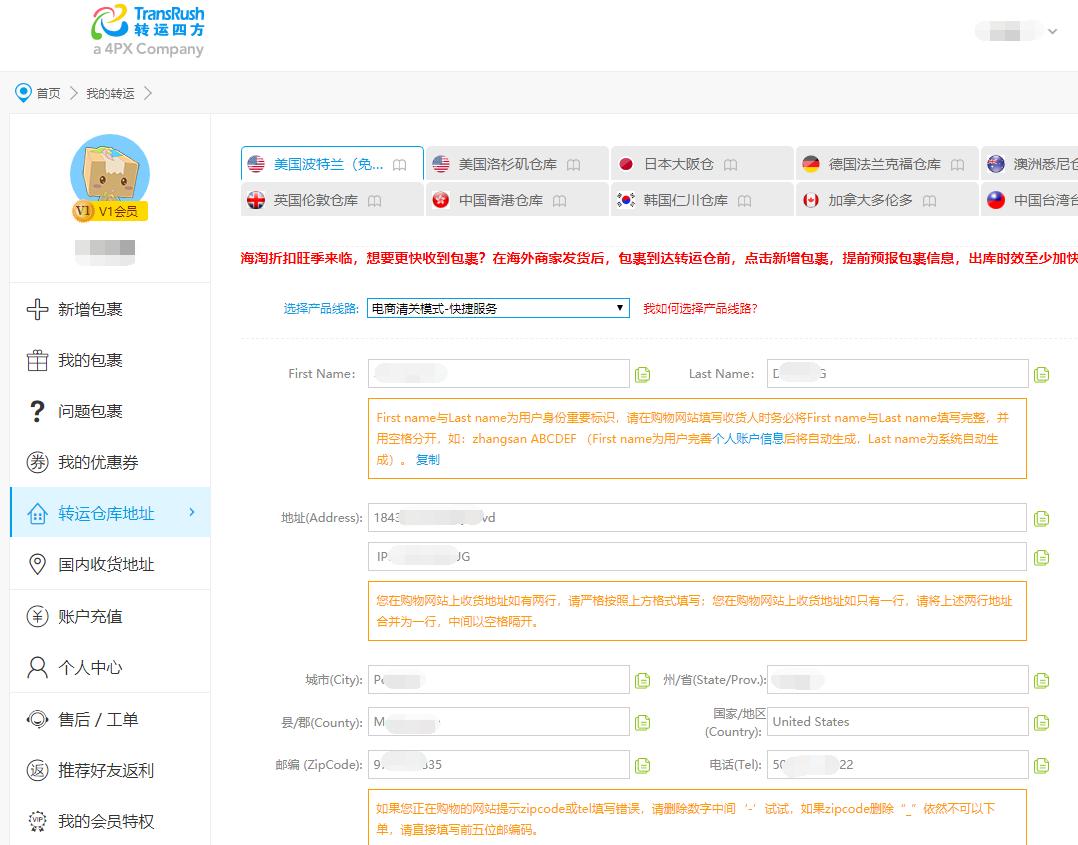The width and height of the screenshot is (1078, 845).
Task: Click the 复制 link in the name tip
Action: point(429,459)
